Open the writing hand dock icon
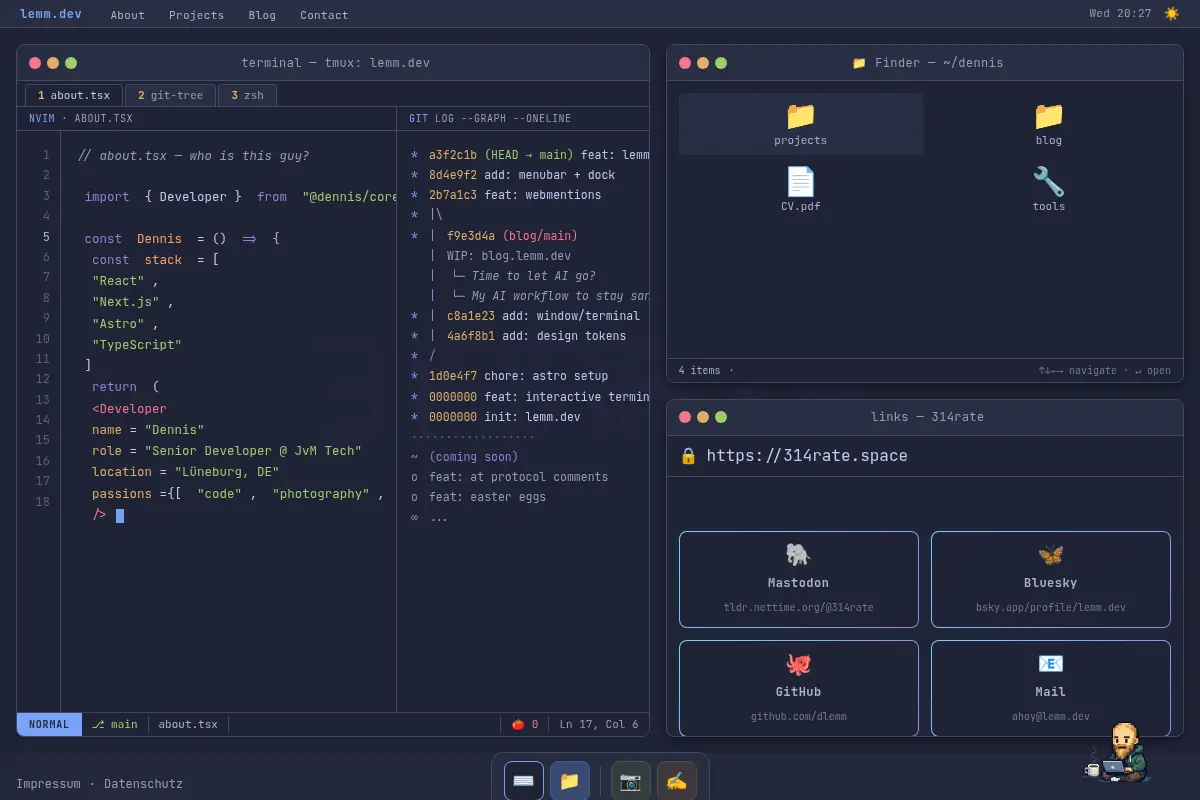1200x800 pixels. pos(677,781)
